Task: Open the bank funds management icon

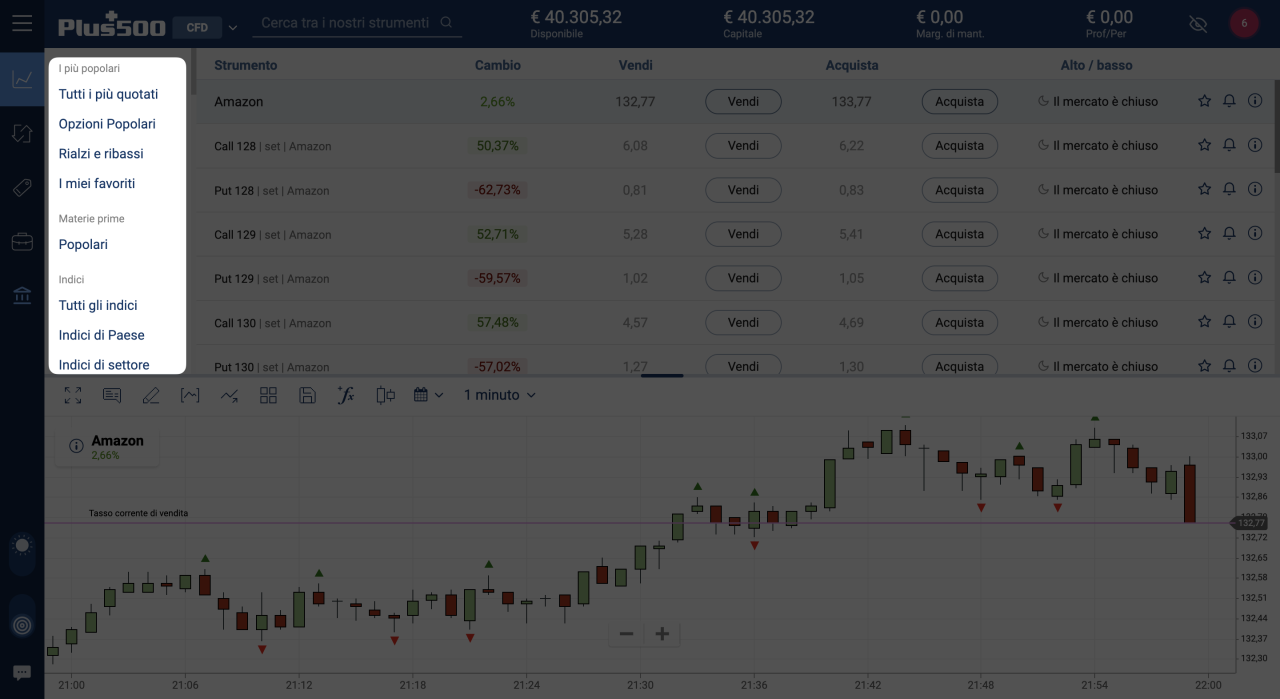Action: coord(22,296)
